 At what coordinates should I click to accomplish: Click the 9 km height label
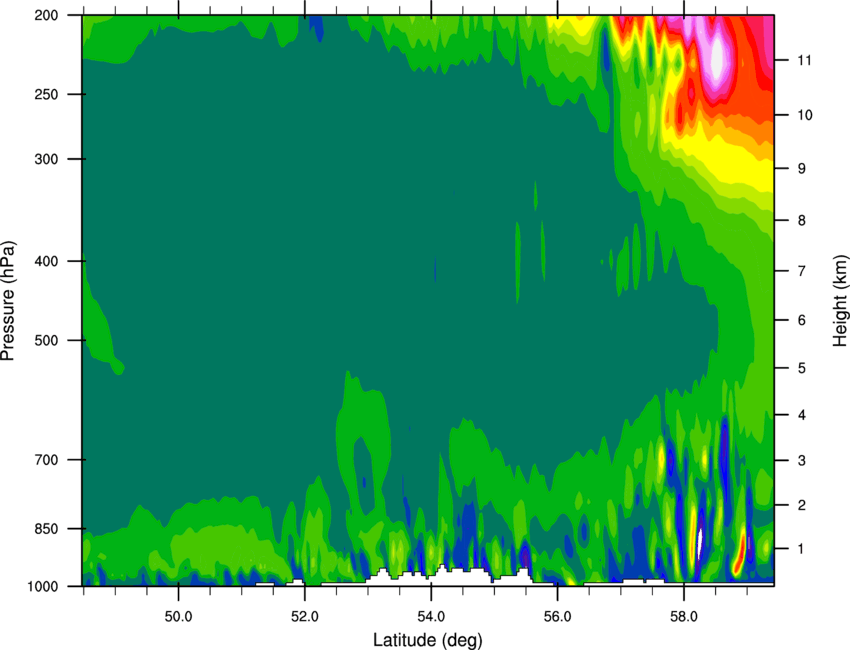[x=802, y=169]
